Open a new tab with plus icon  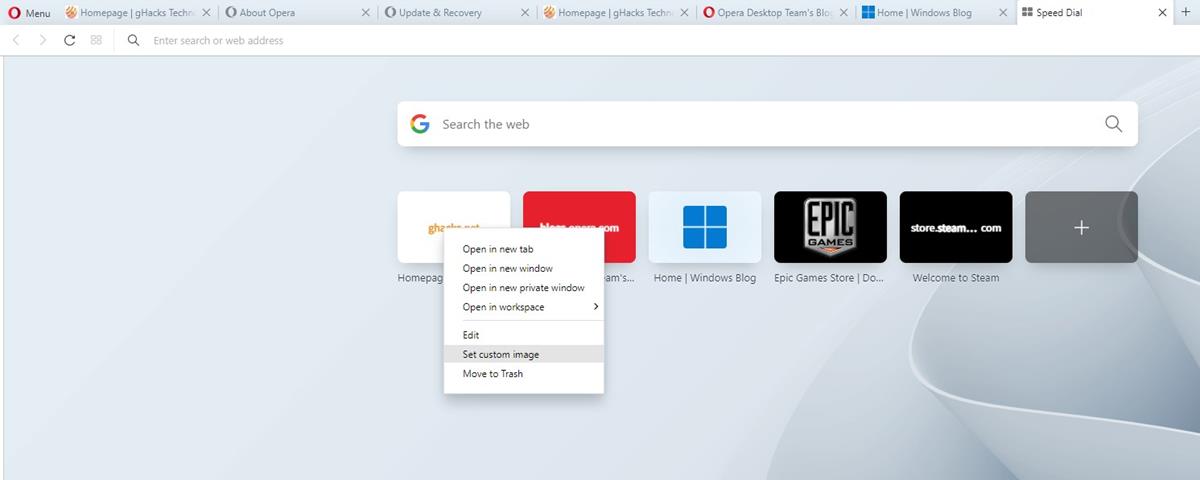tap(1186, 13)
